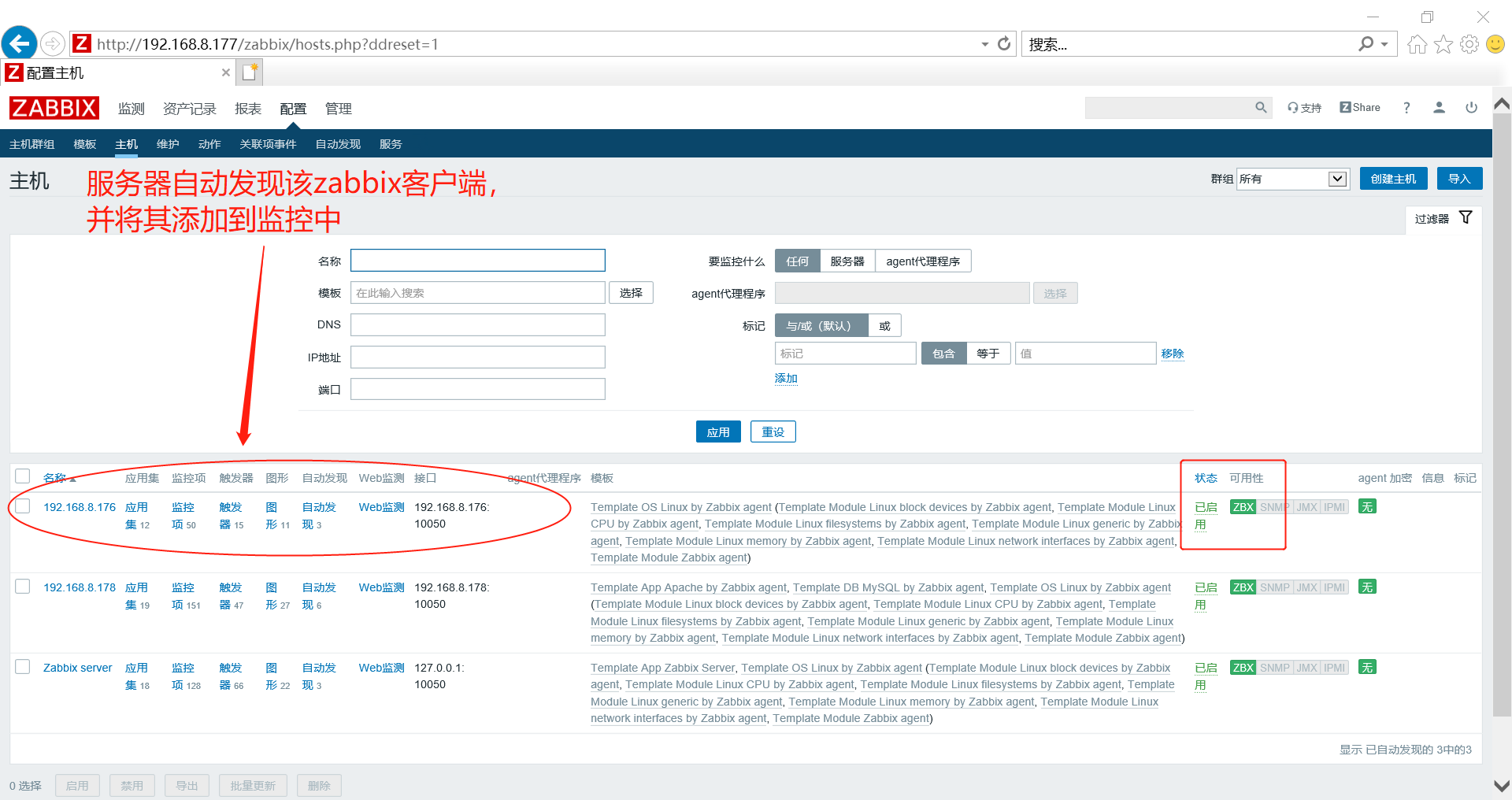Click the 创建主机 button

pyautogui.click(x=1393, y=179)
